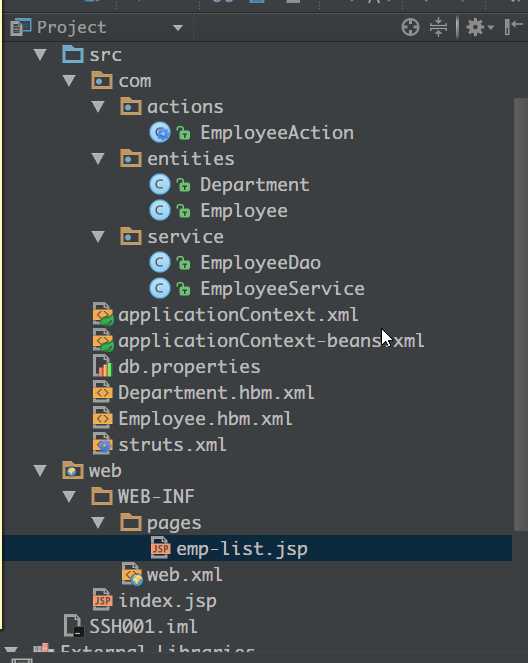Select the SSH001.iml file
The width and height of the screenshot is (528, 663).
(143, 626)
